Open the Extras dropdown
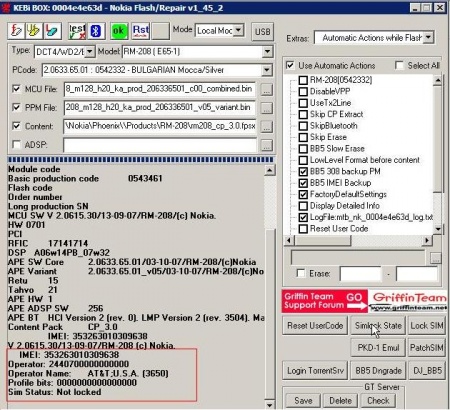Viewport: 450px width, 410px height. [428, 38]
